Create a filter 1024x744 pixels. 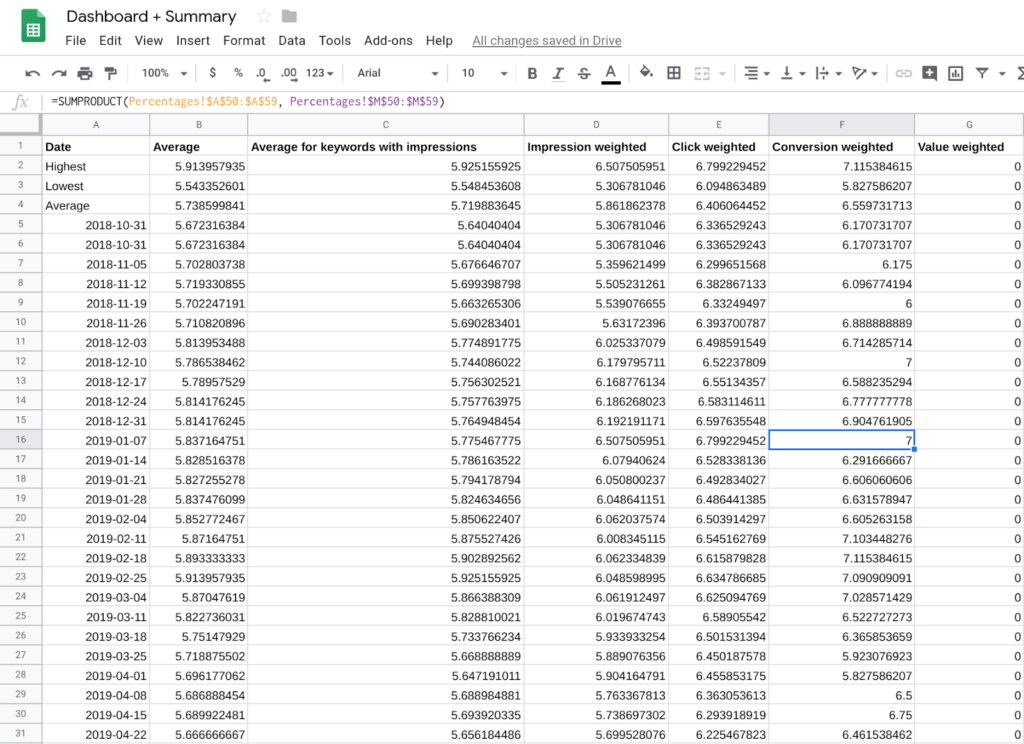pyautogui.click(x=982, y=73)
